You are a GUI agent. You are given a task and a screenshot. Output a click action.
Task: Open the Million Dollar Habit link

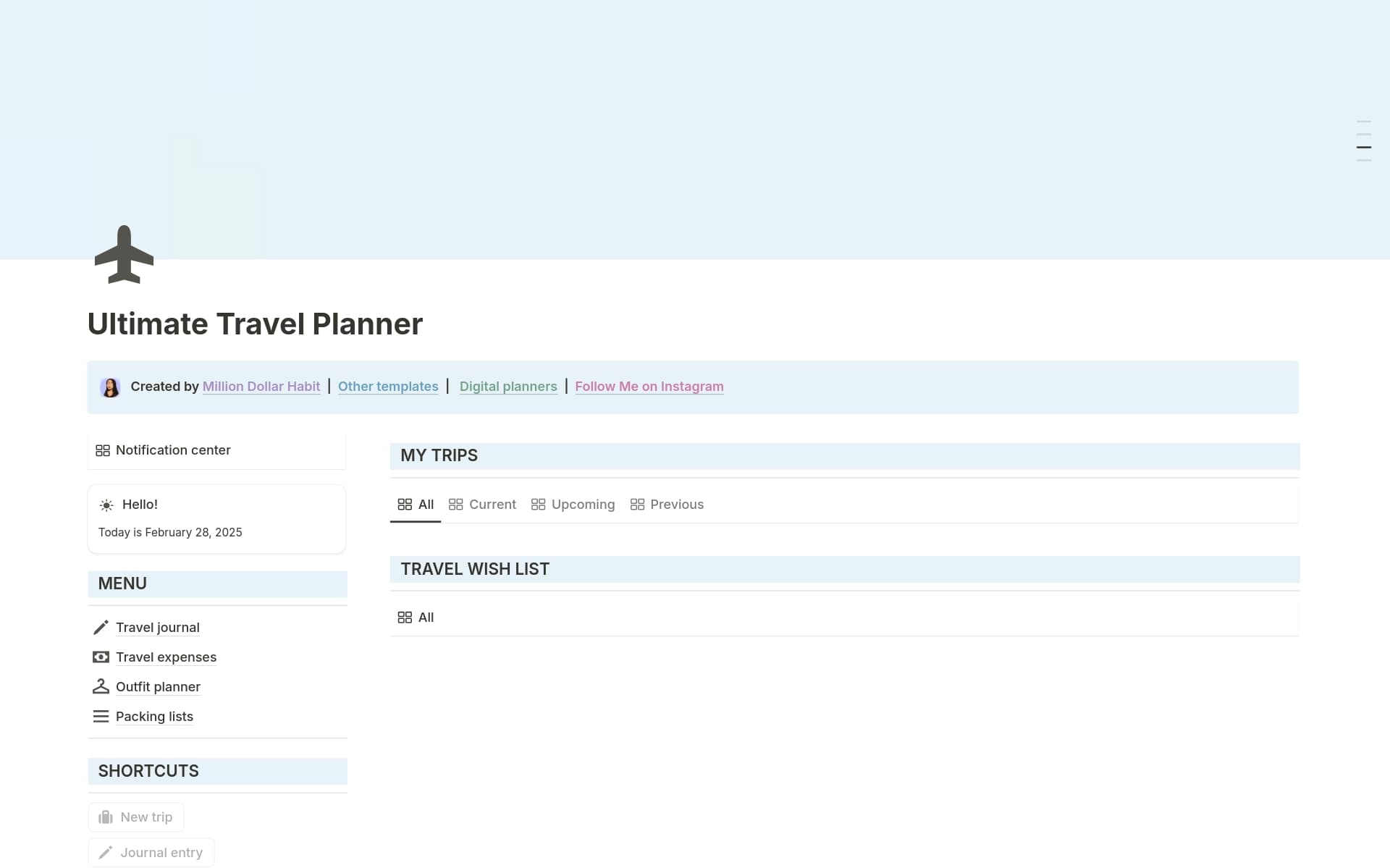tap(261, 386)
